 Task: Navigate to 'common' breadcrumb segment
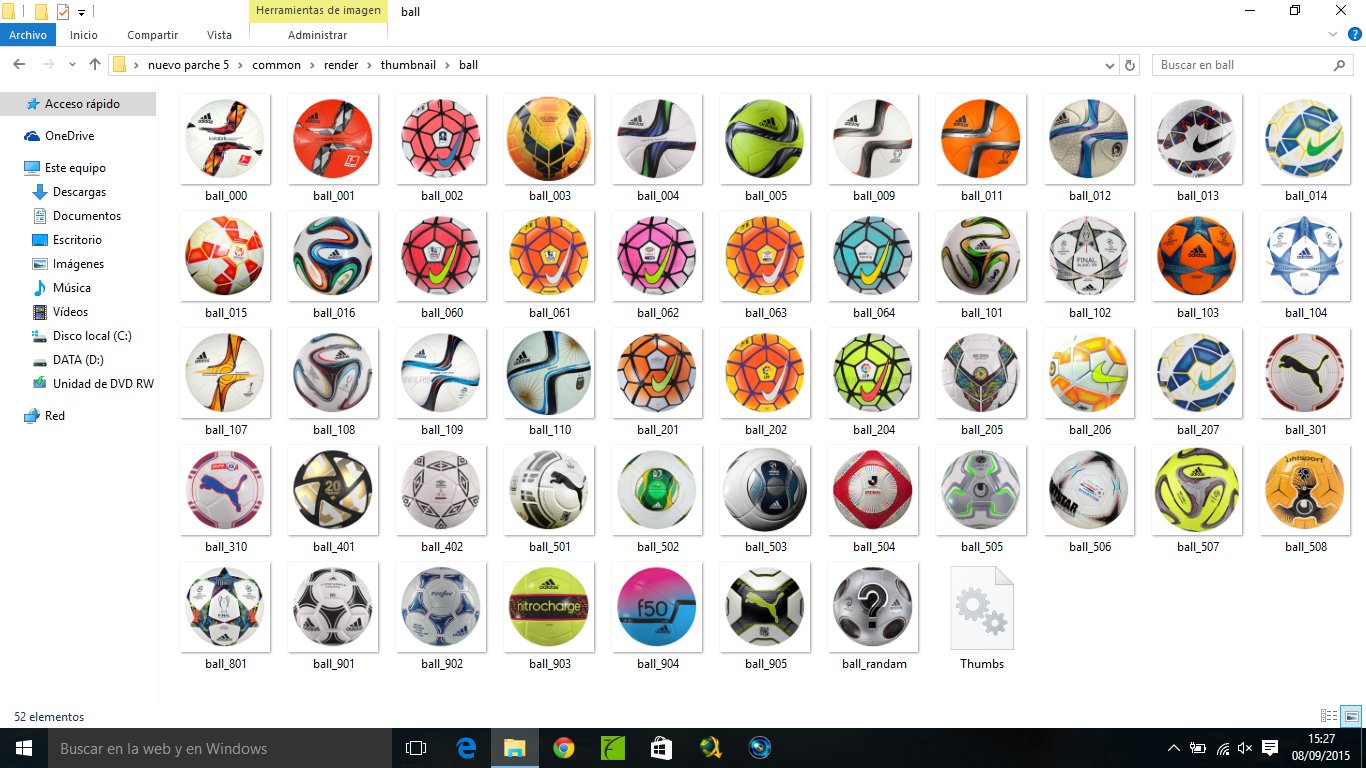click(x=276, y=65)
